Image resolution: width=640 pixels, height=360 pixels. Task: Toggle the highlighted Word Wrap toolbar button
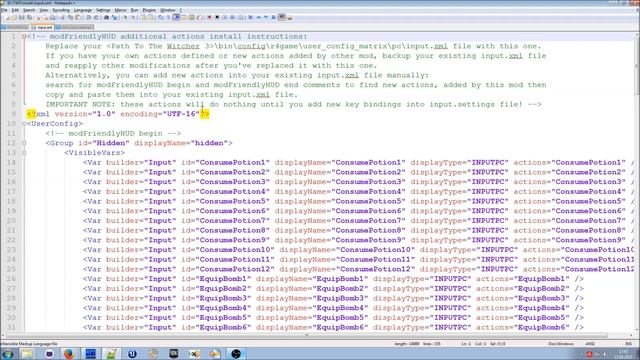coord(176,18)
